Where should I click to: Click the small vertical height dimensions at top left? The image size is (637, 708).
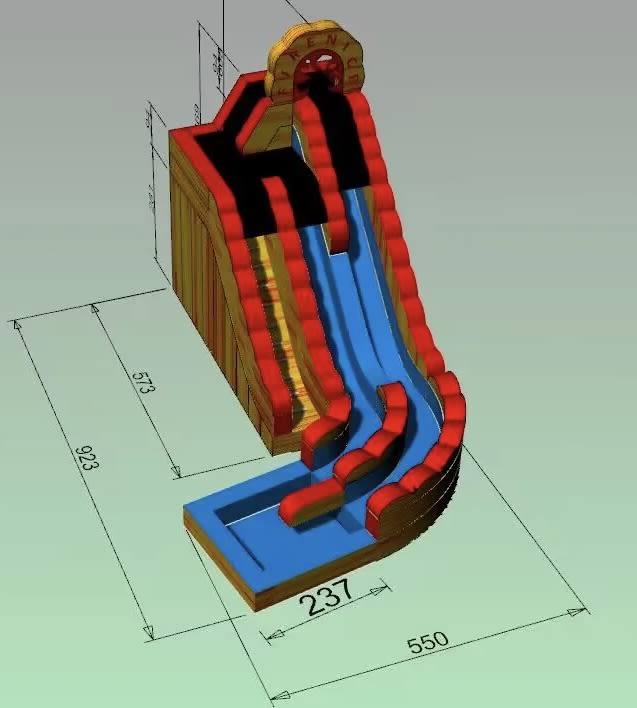[215, 60]
